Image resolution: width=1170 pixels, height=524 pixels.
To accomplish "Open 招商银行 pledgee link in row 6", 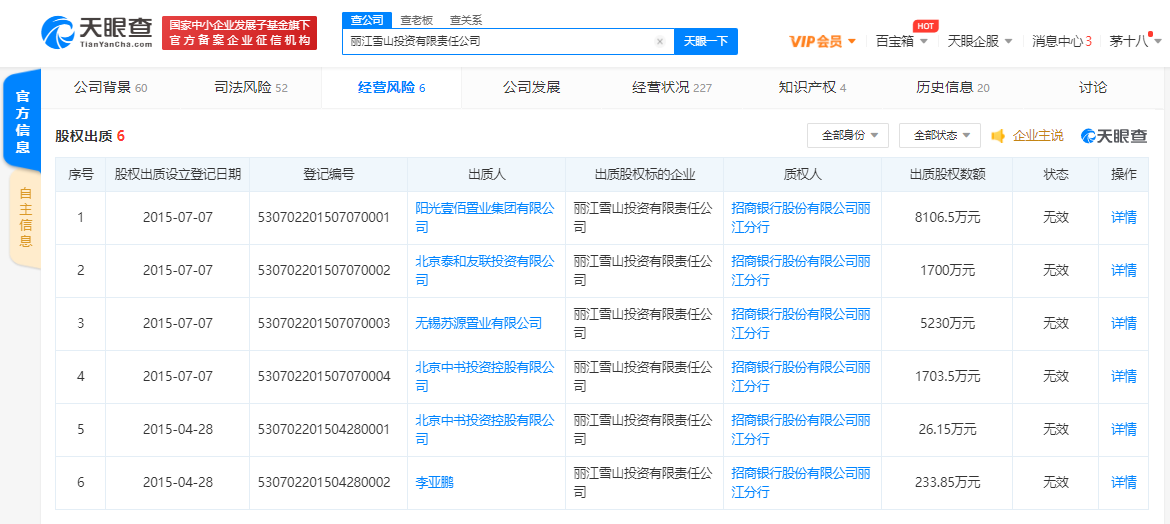I will coord(801,482).
